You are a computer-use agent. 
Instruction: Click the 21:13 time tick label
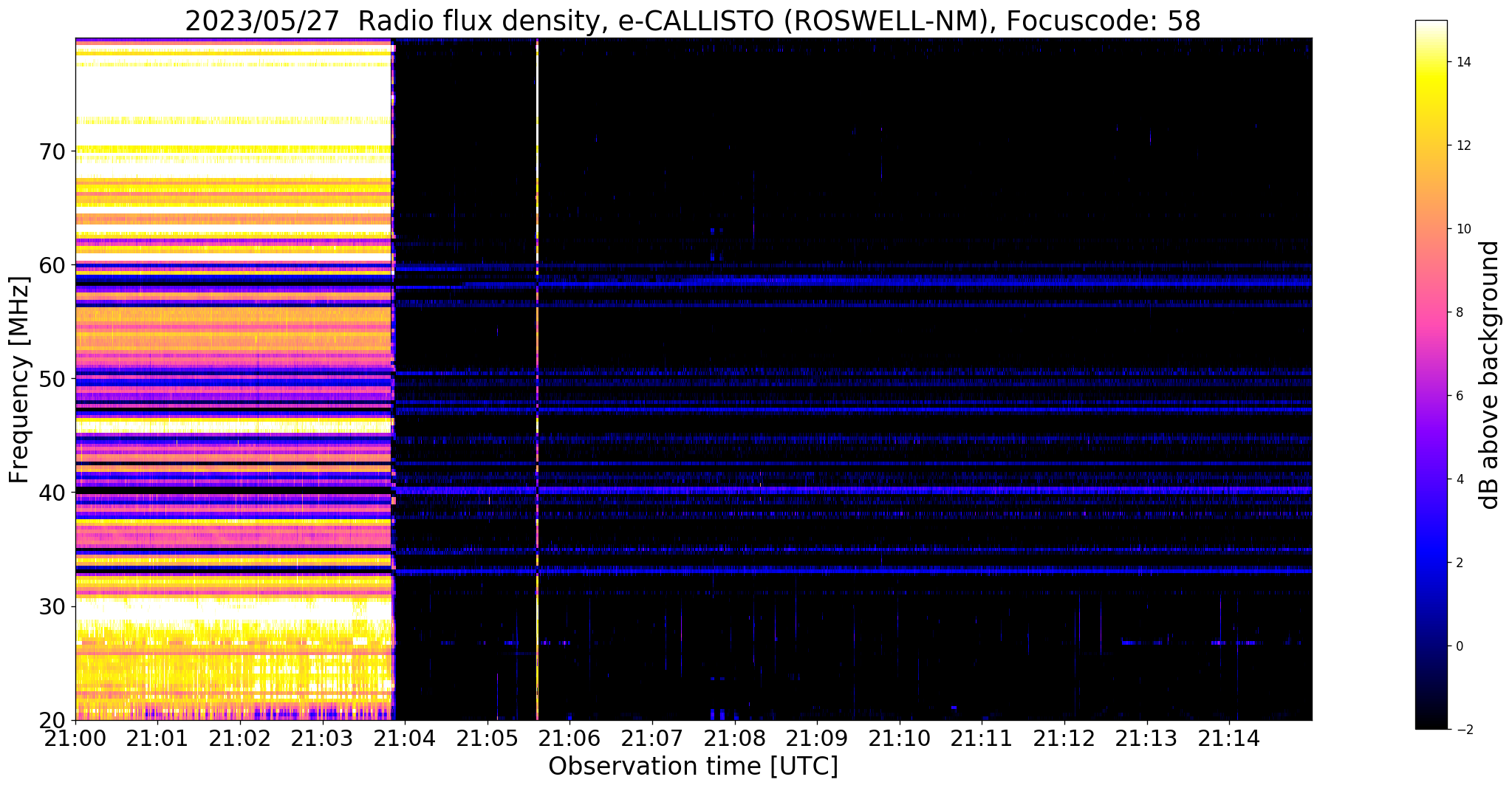(x=1147, y=739)
